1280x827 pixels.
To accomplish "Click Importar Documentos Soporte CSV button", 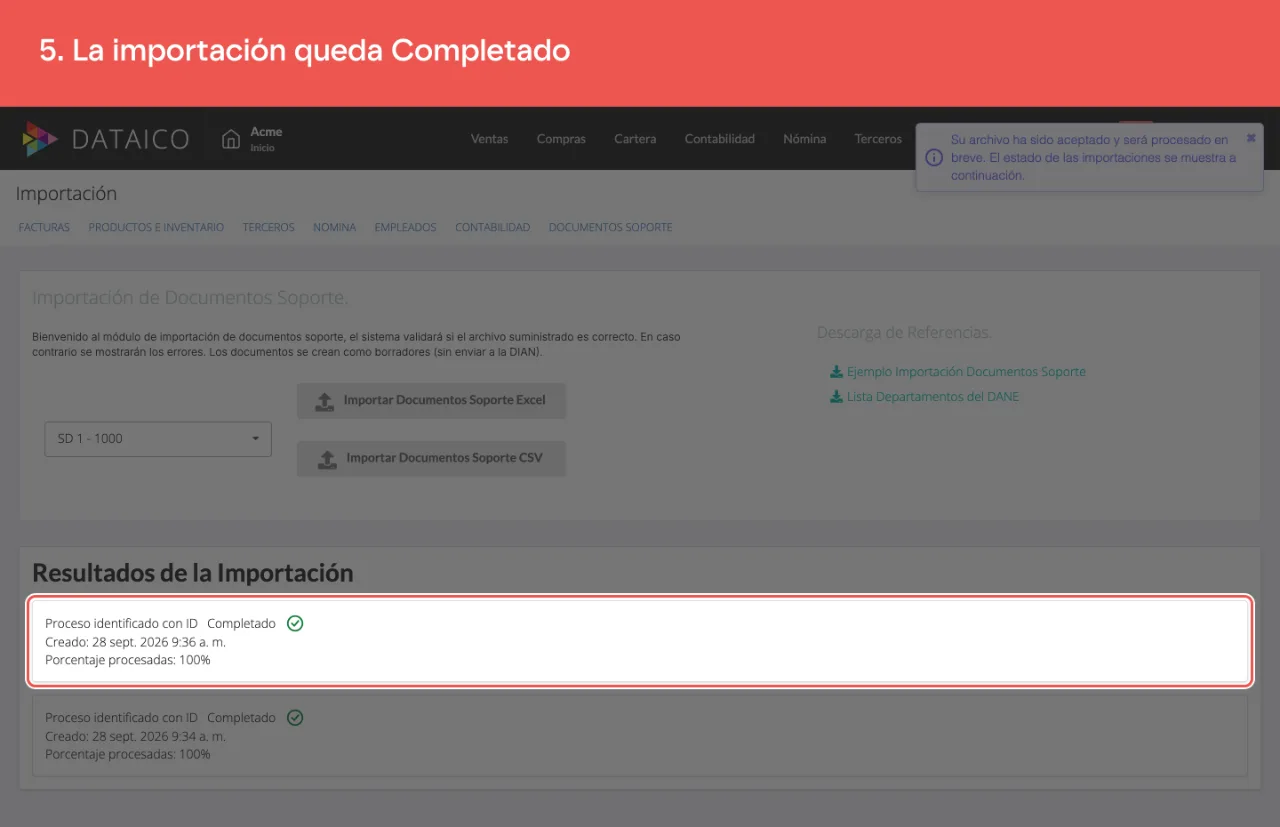I will click(431, 459).
